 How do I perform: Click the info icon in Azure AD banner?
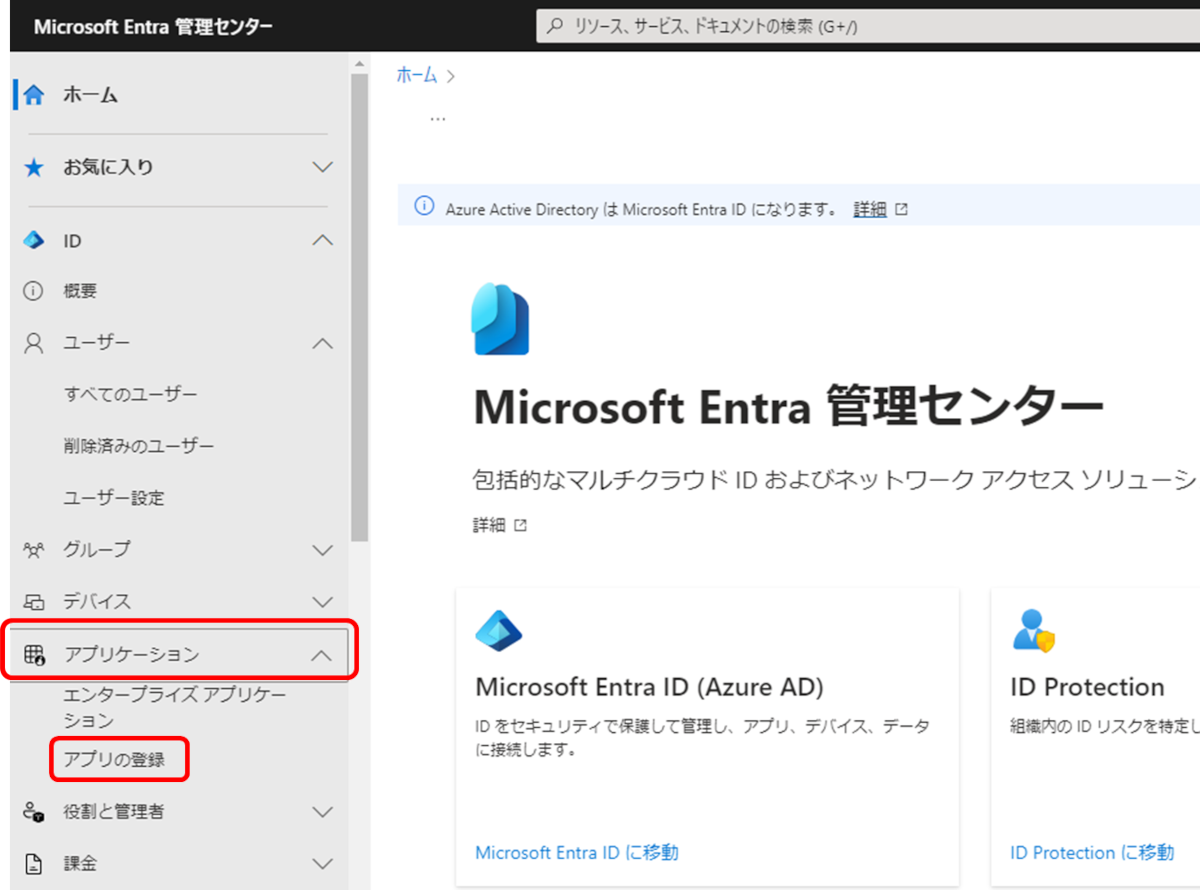tap(425, 207)
